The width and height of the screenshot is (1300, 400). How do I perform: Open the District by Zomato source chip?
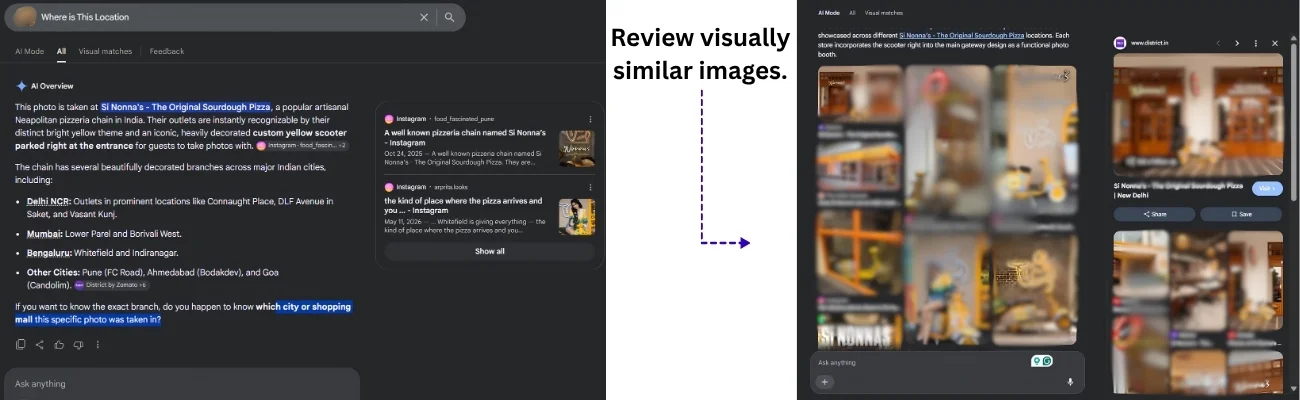[111, 285]
